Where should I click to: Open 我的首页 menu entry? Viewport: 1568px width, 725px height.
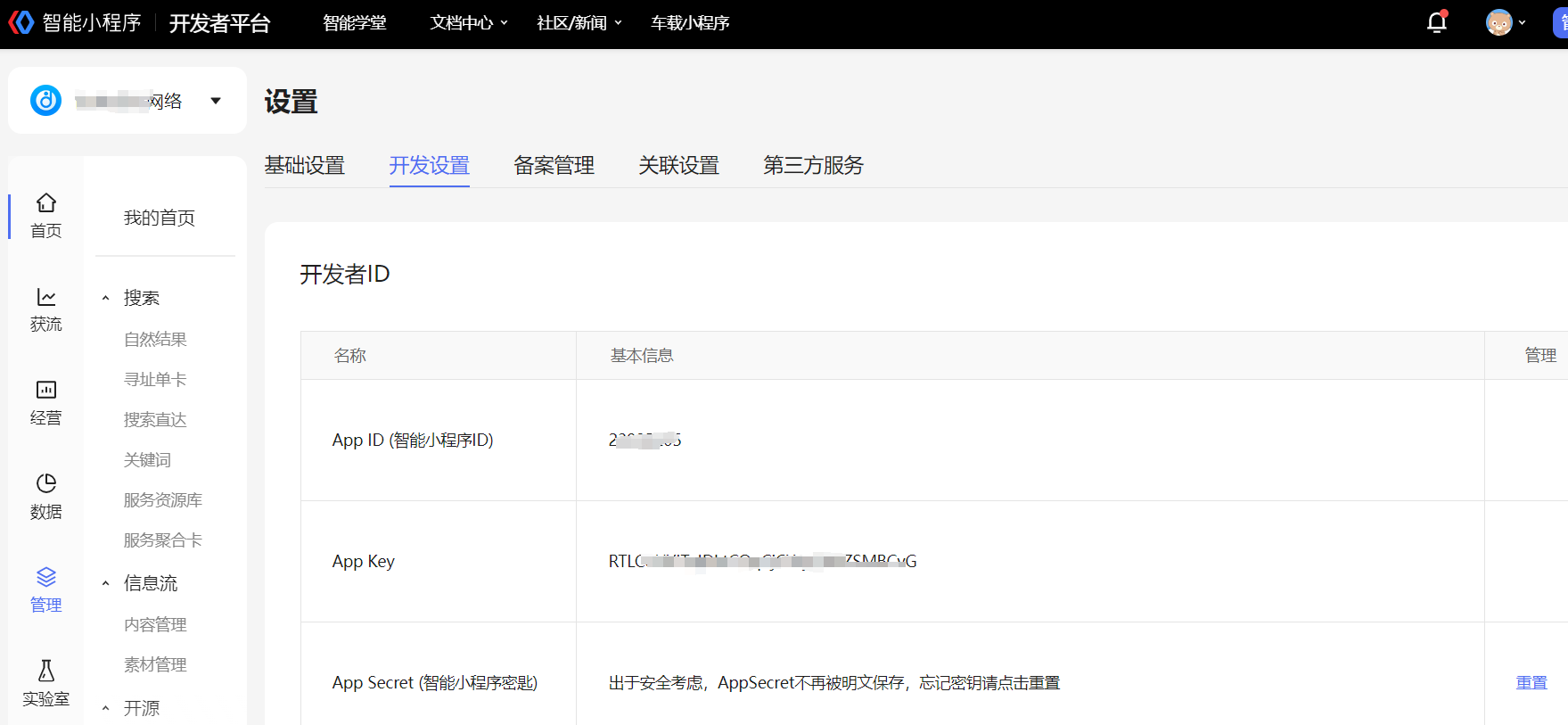pos(159,218)
